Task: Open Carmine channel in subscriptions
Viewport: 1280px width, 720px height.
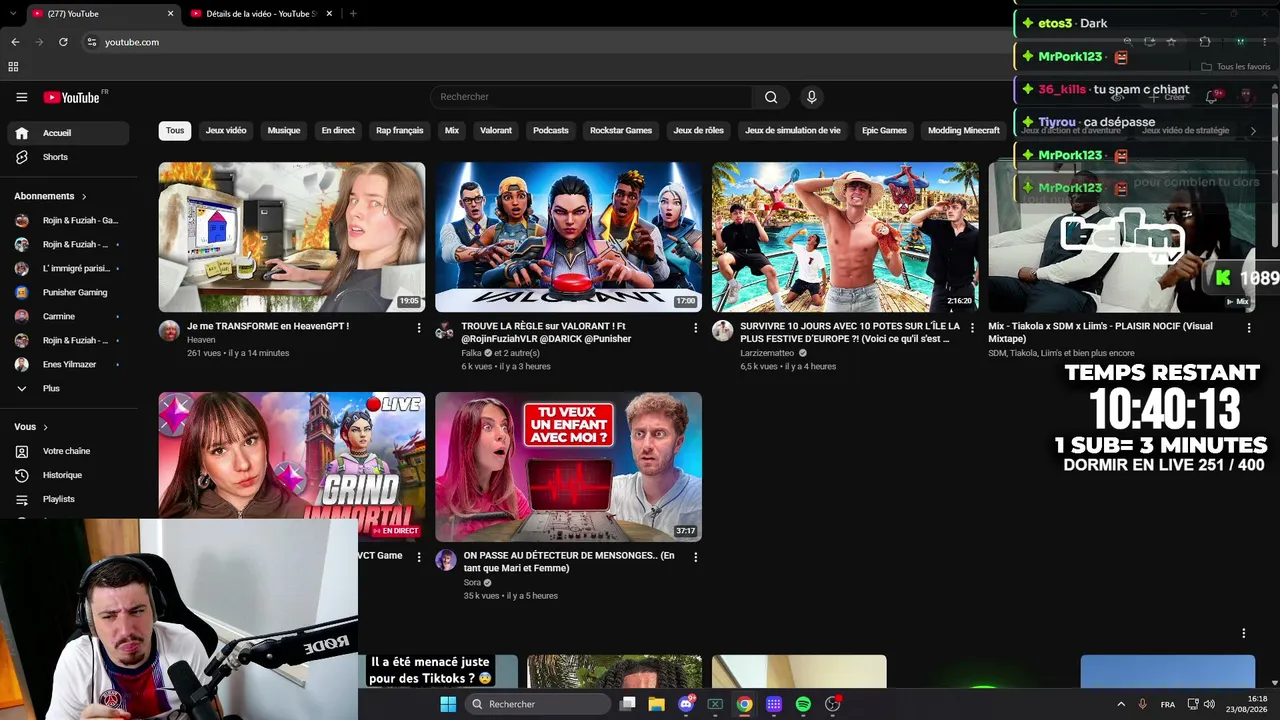Action: point(69,316)
